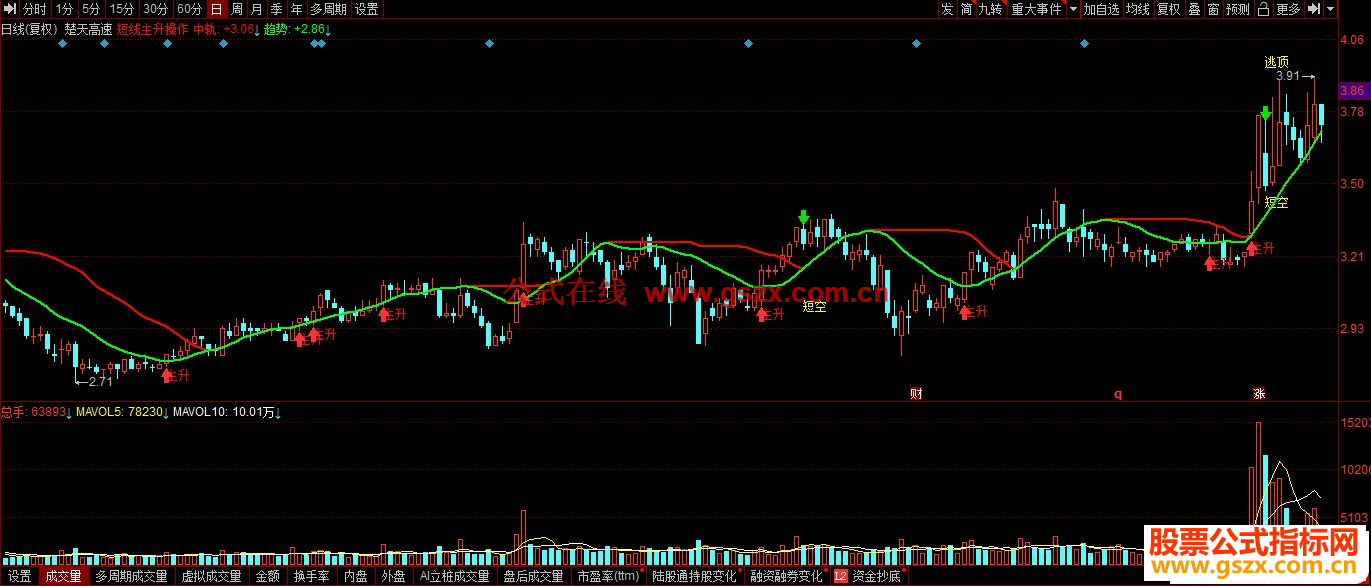1371x586 pixels.
Task: Click the 涨 event marker on the chart
Action: pos(1258,393)
